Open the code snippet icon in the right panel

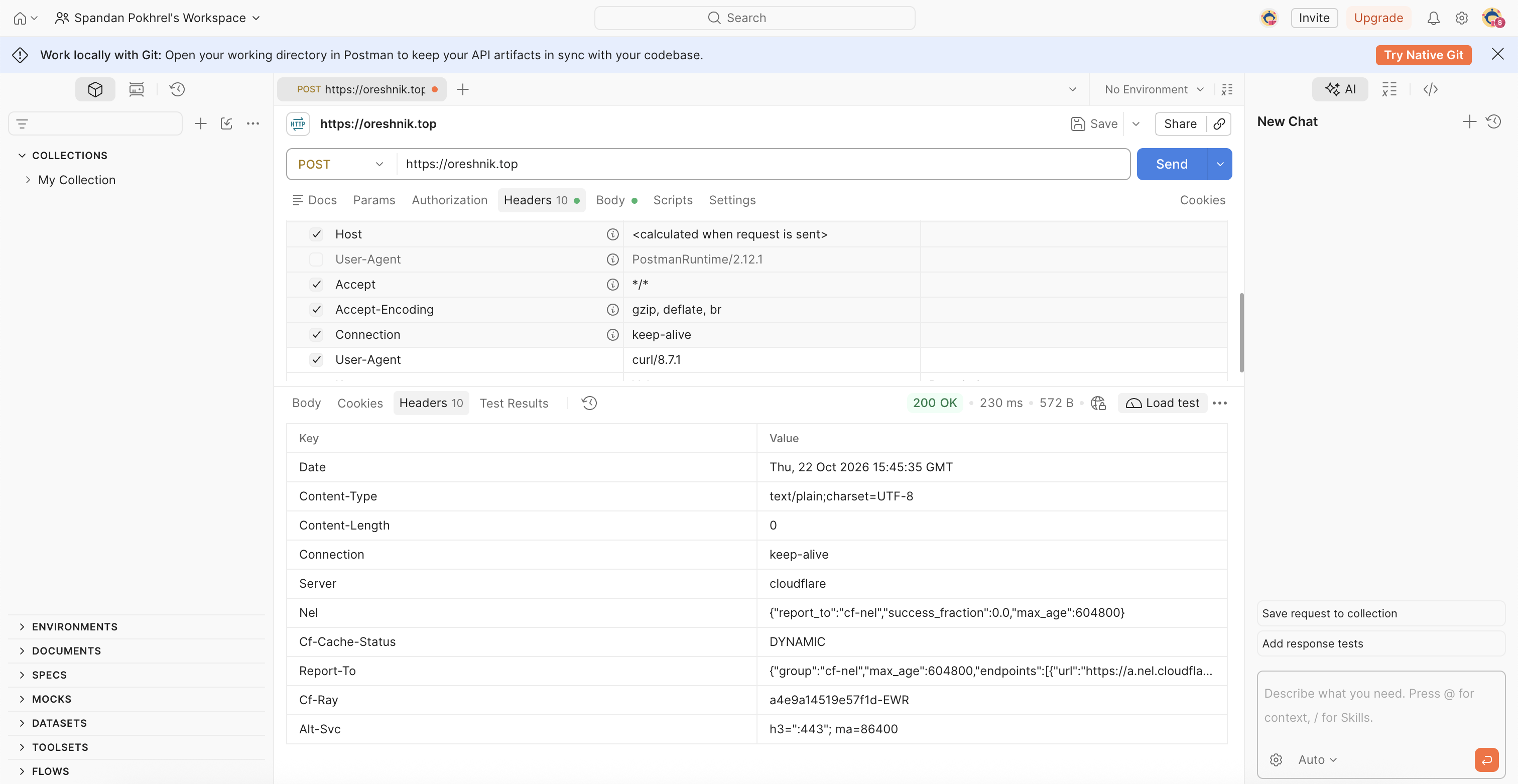tap(1430, 89)
